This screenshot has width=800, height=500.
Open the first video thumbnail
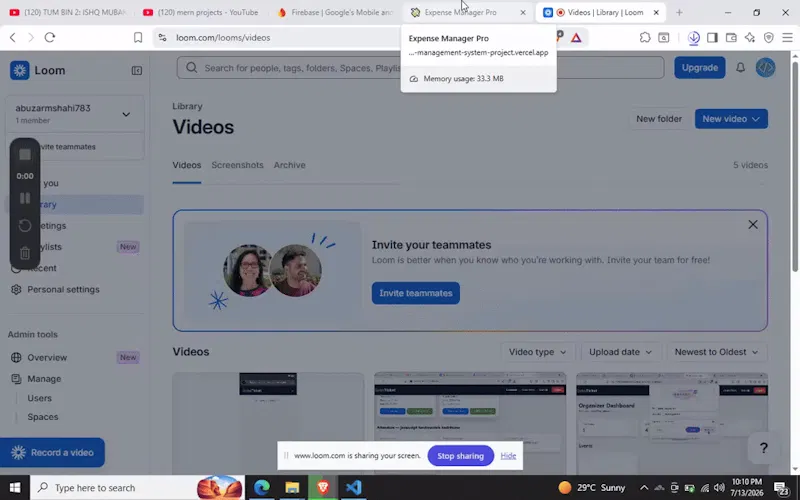tap(268, 423)
